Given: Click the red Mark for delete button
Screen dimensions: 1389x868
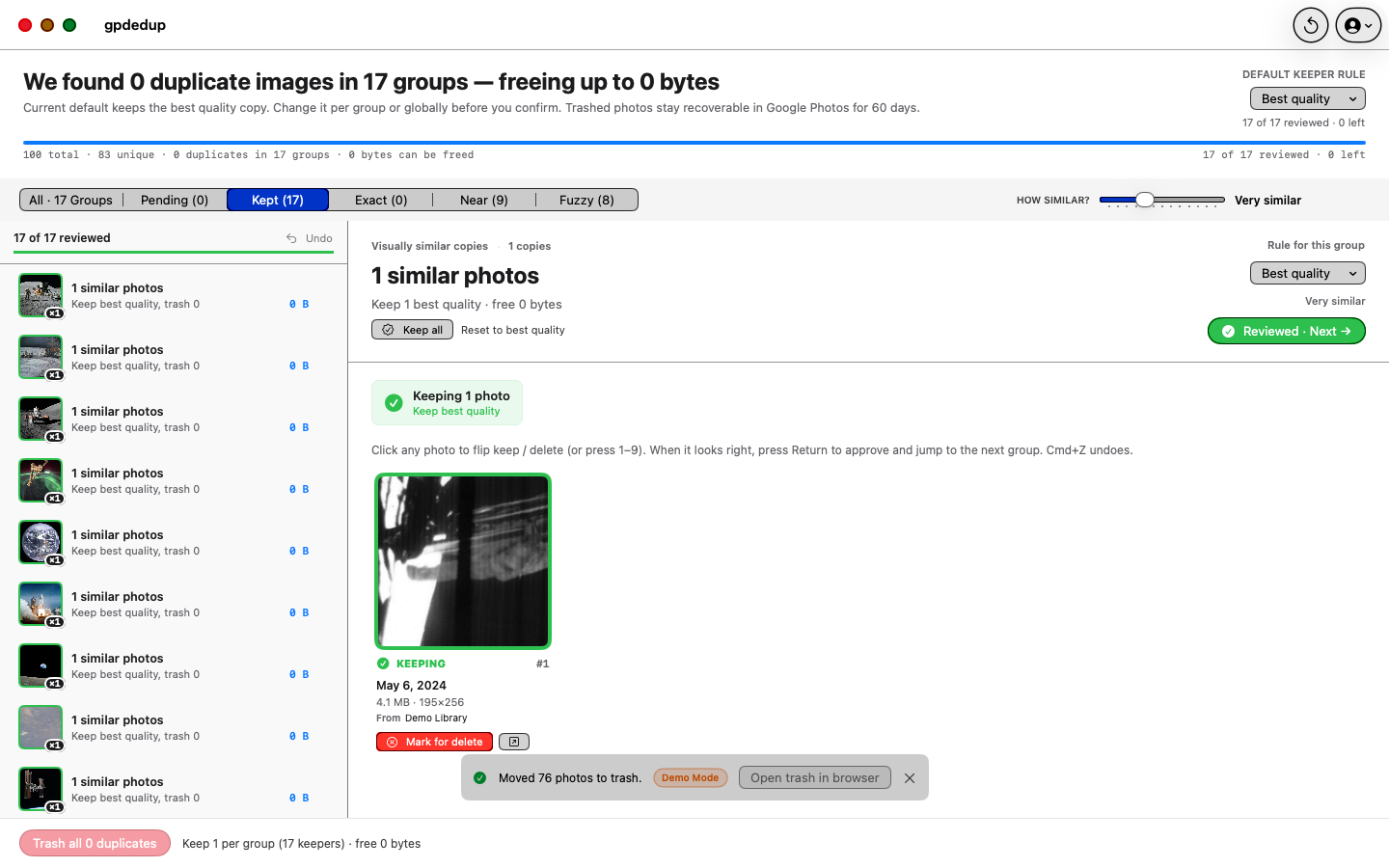Looking at the screenshot, I should click(434, 742).
